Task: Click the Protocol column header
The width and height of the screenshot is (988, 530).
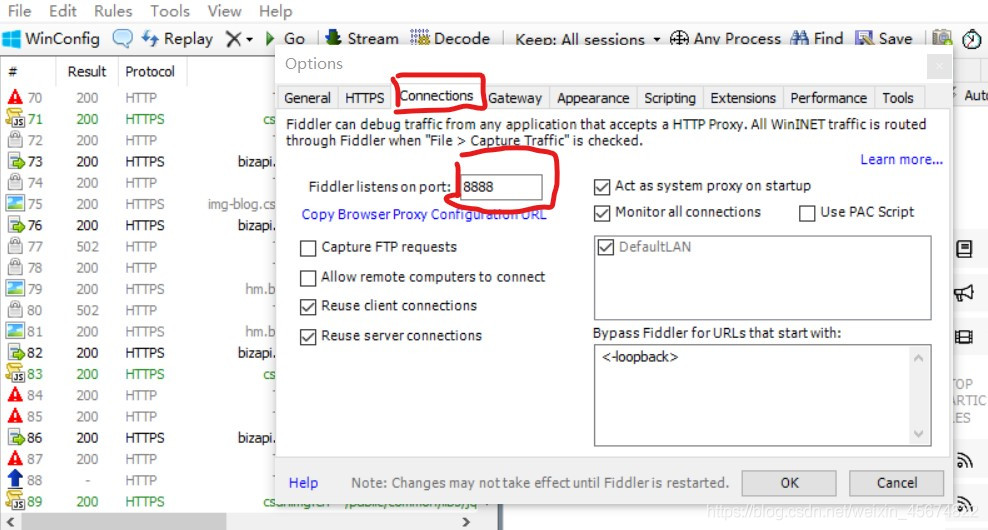Action: click(150, 71)
